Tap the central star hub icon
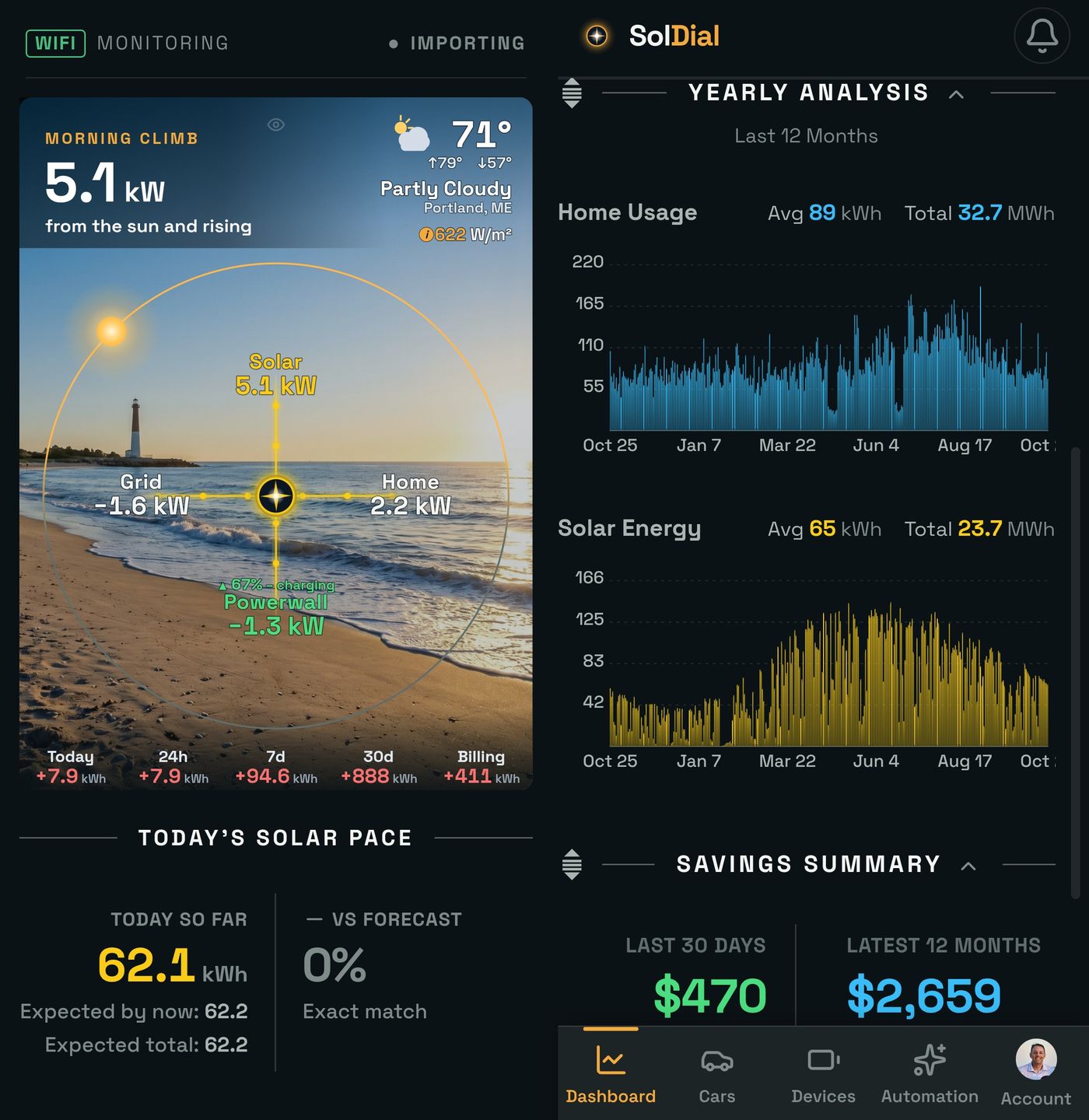 [x=275, y=495]
